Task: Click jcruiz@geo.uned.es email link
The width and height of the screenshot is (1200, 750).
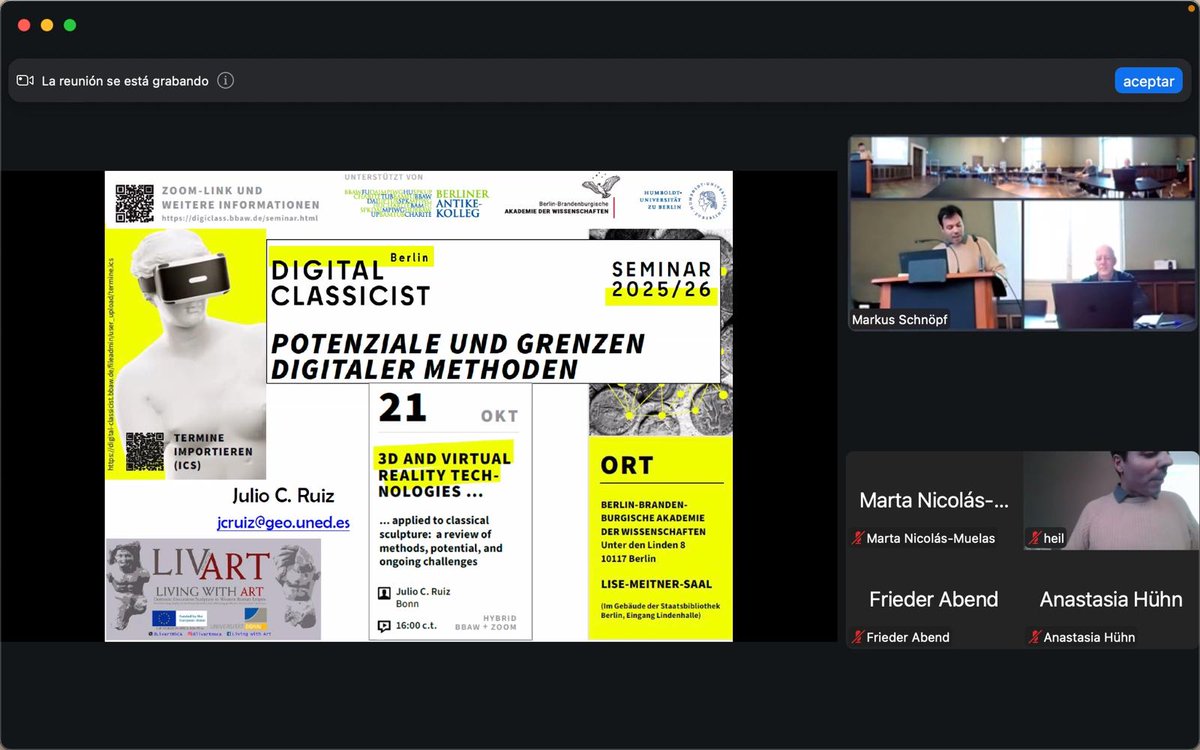Action: click(283, 522)
